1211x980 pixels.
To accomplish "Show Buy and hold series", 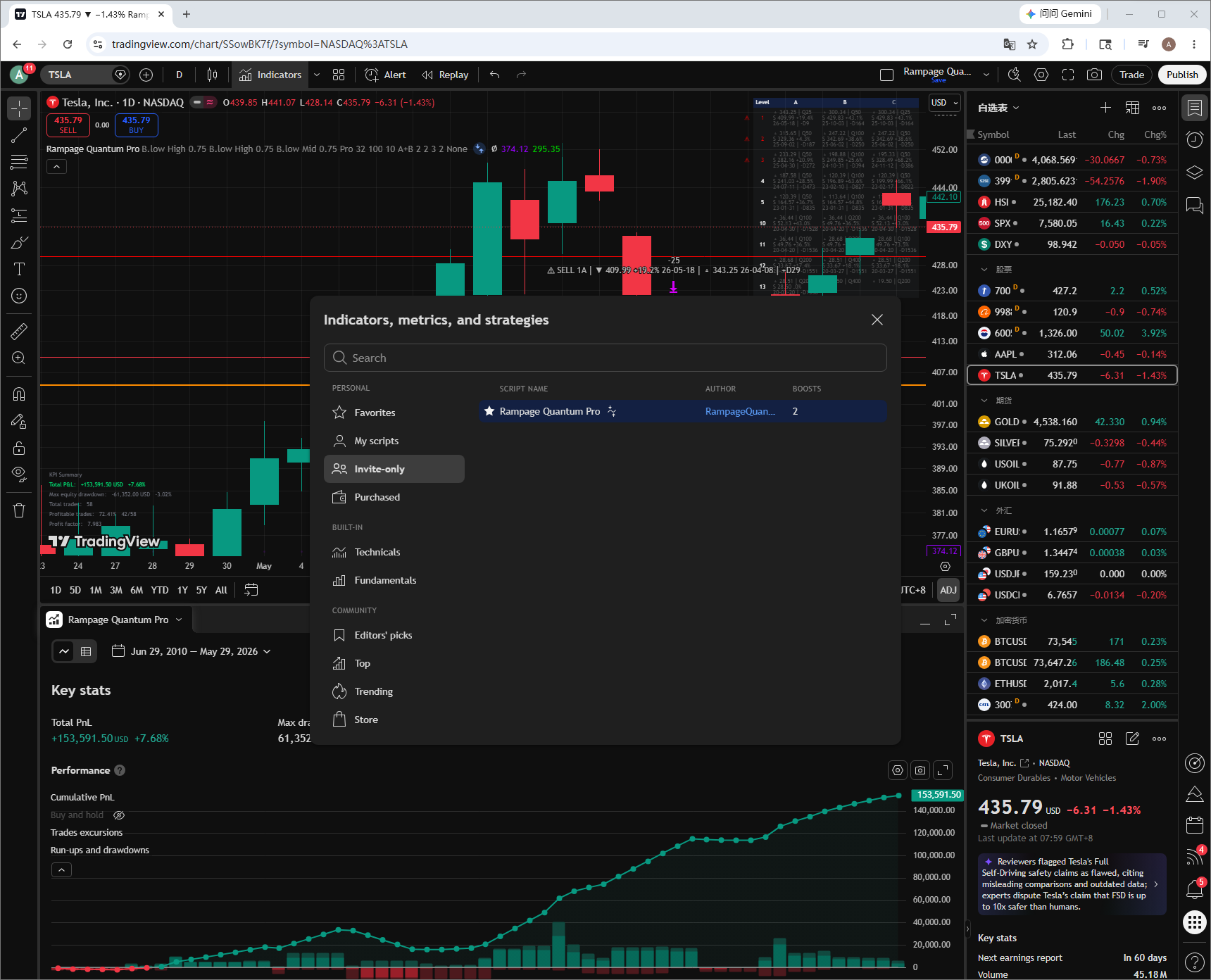I will pos(119,815).
